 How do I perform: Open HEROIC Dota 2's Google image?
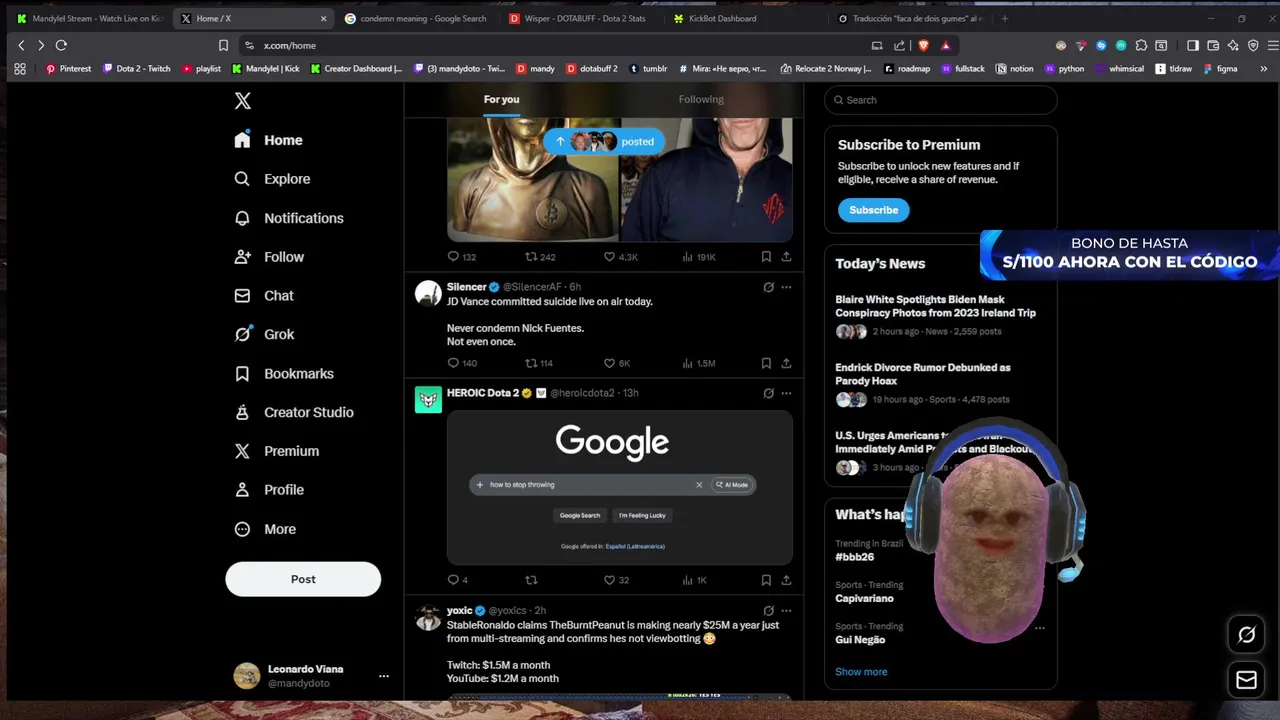pos(620,487)
